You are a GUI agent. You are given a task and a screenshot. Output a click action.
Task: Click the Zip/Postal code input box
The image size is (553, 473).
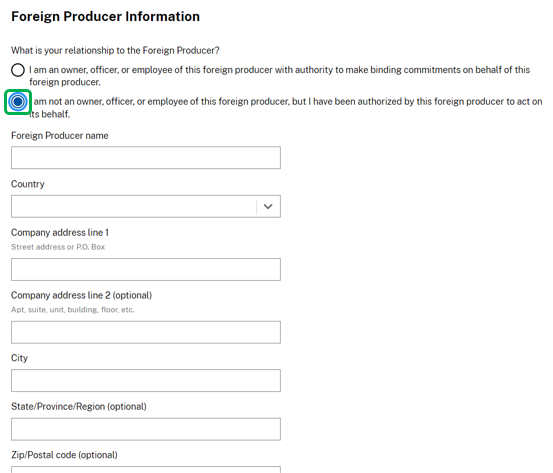(146, 470)
